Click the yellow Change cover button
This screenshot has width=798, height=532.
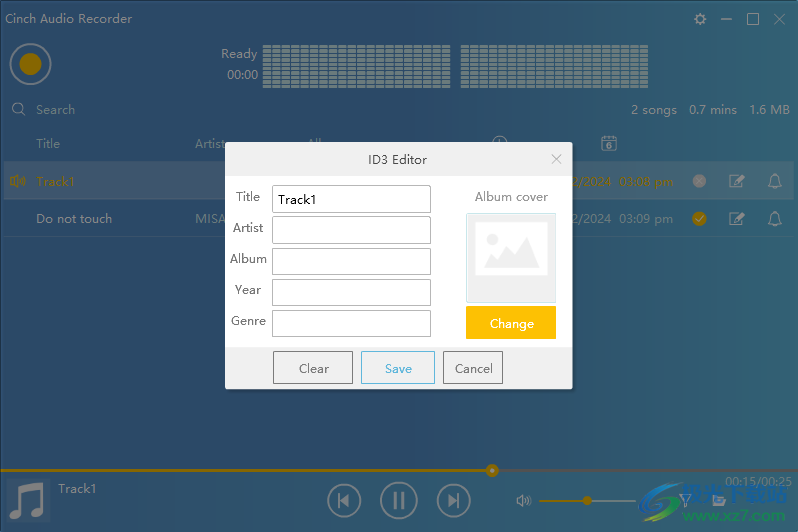(511, 323)
